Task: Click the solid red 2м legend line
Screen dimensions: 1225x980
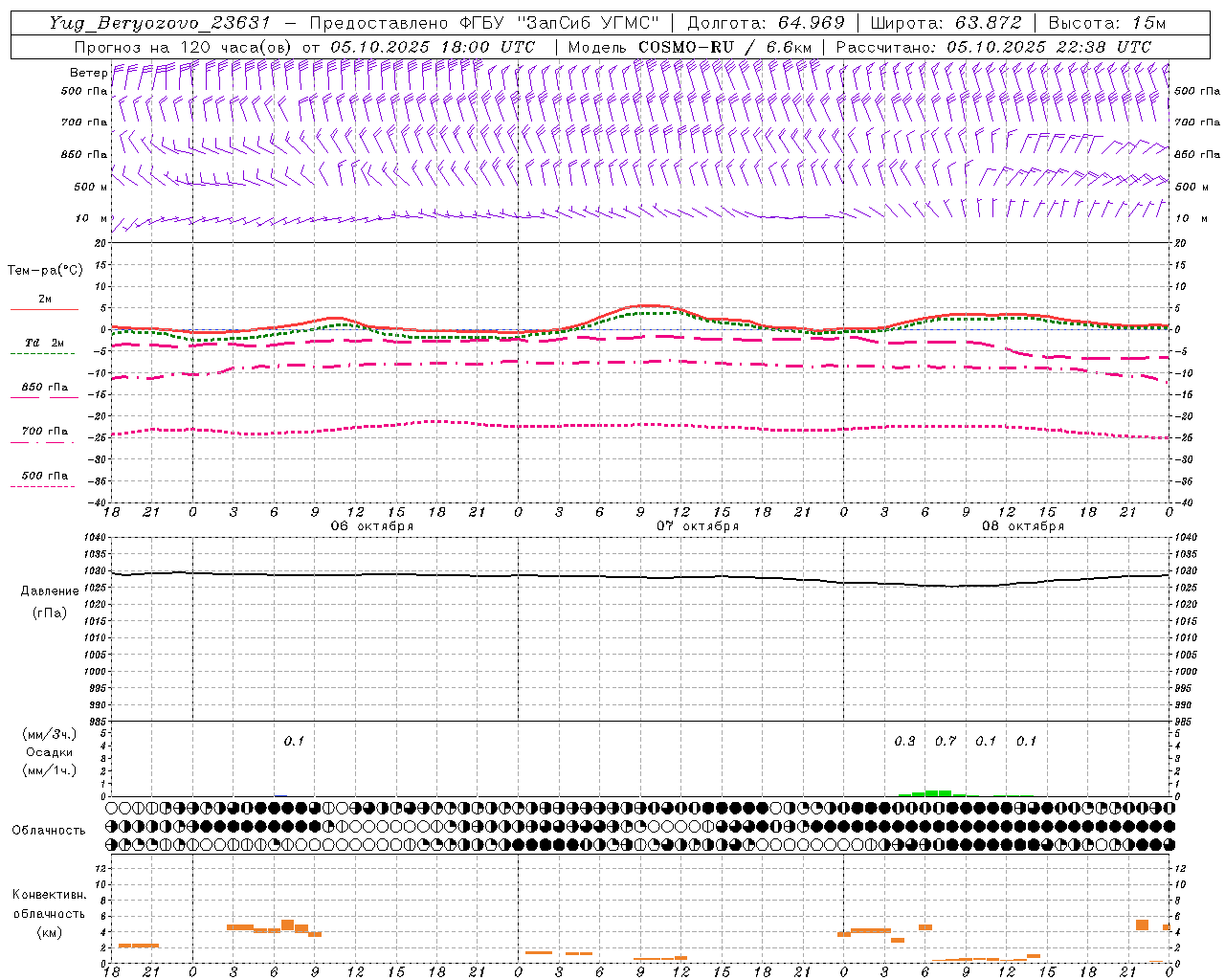Action: (44, 309)
